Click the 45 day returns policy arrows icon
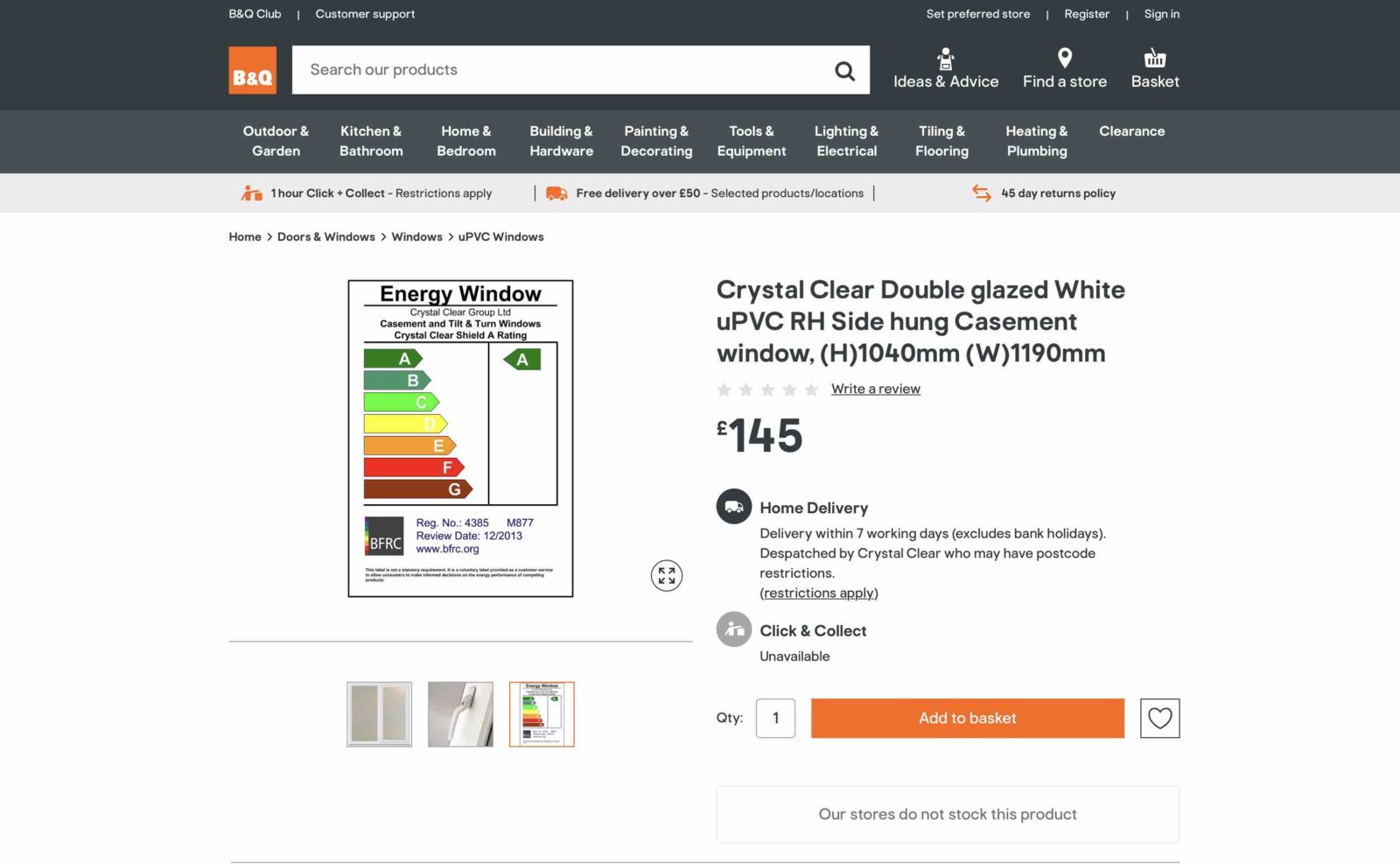Viewport: 1400px width, 864px height. (982, 193)
